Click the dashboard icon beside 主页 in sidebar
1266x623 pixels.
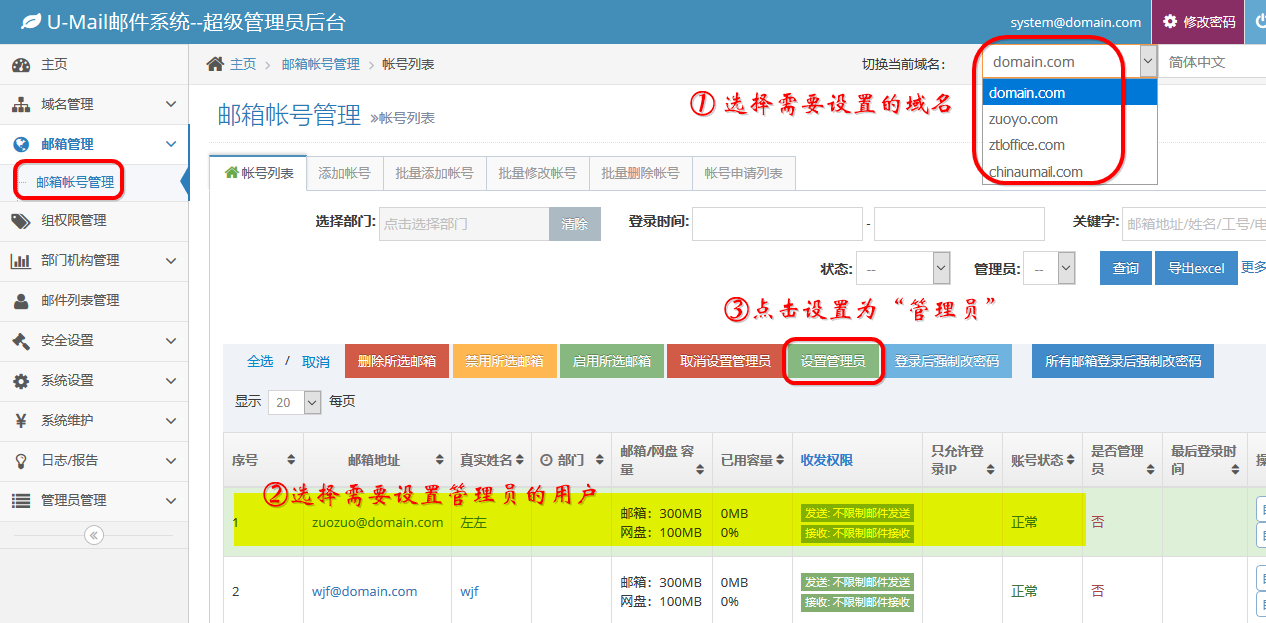tap(21, 64)
